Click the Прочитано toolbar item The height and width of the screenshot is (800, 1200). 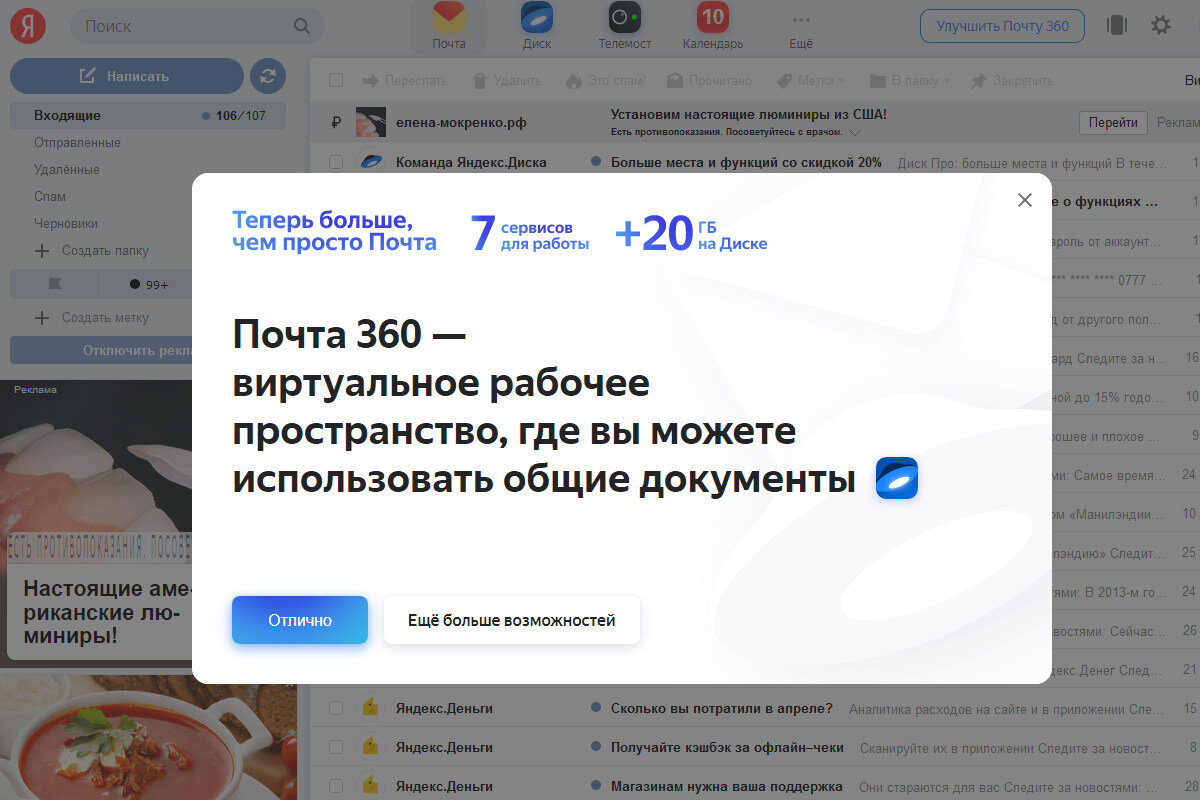(707, 80)
